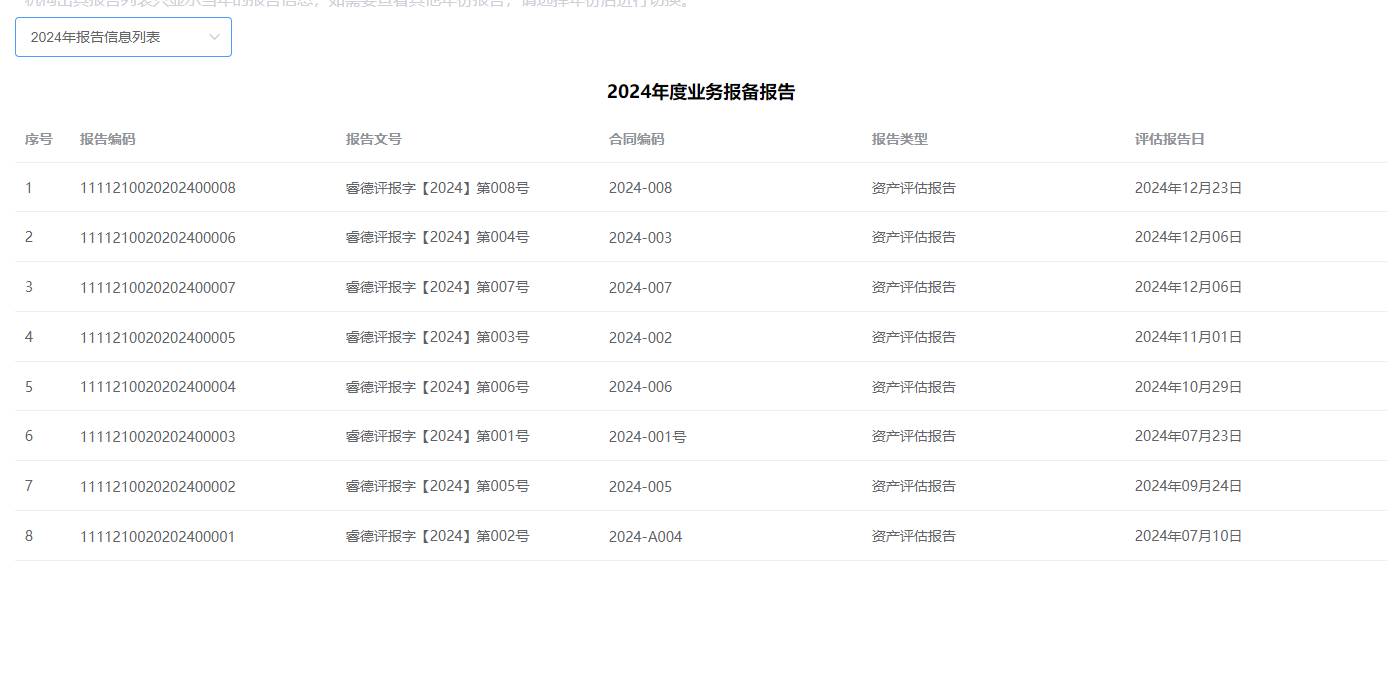Click the 序号 column header

pos(38,139)
